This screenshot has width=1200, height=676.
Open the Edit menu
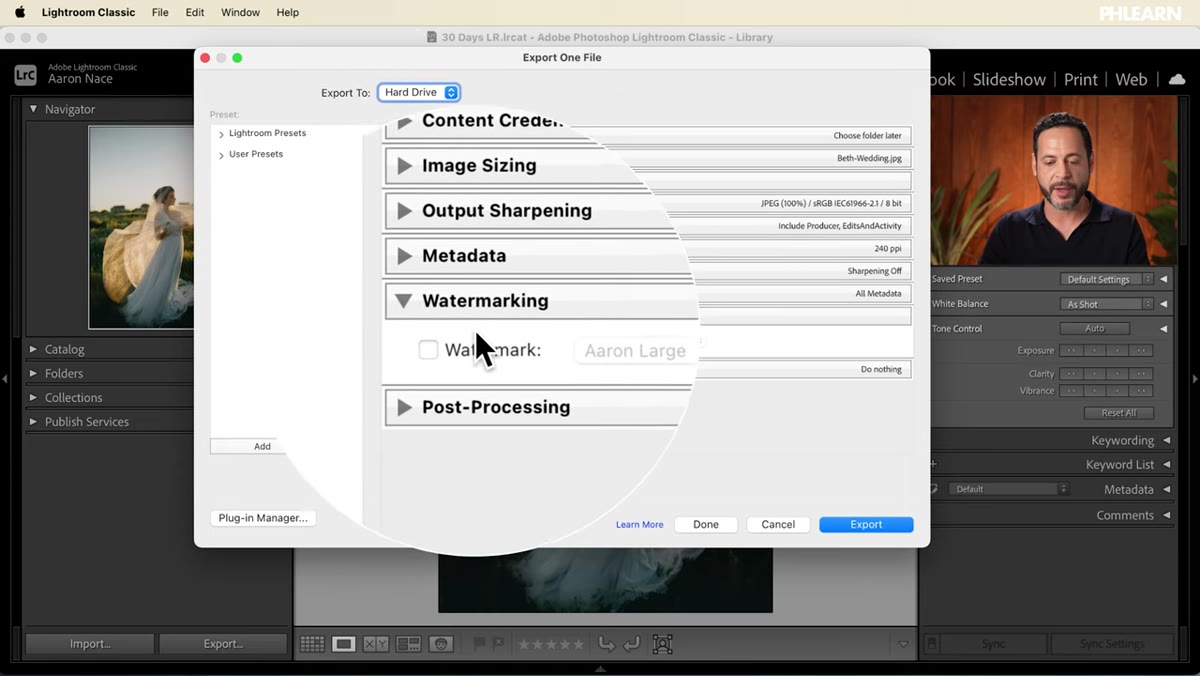195,12
